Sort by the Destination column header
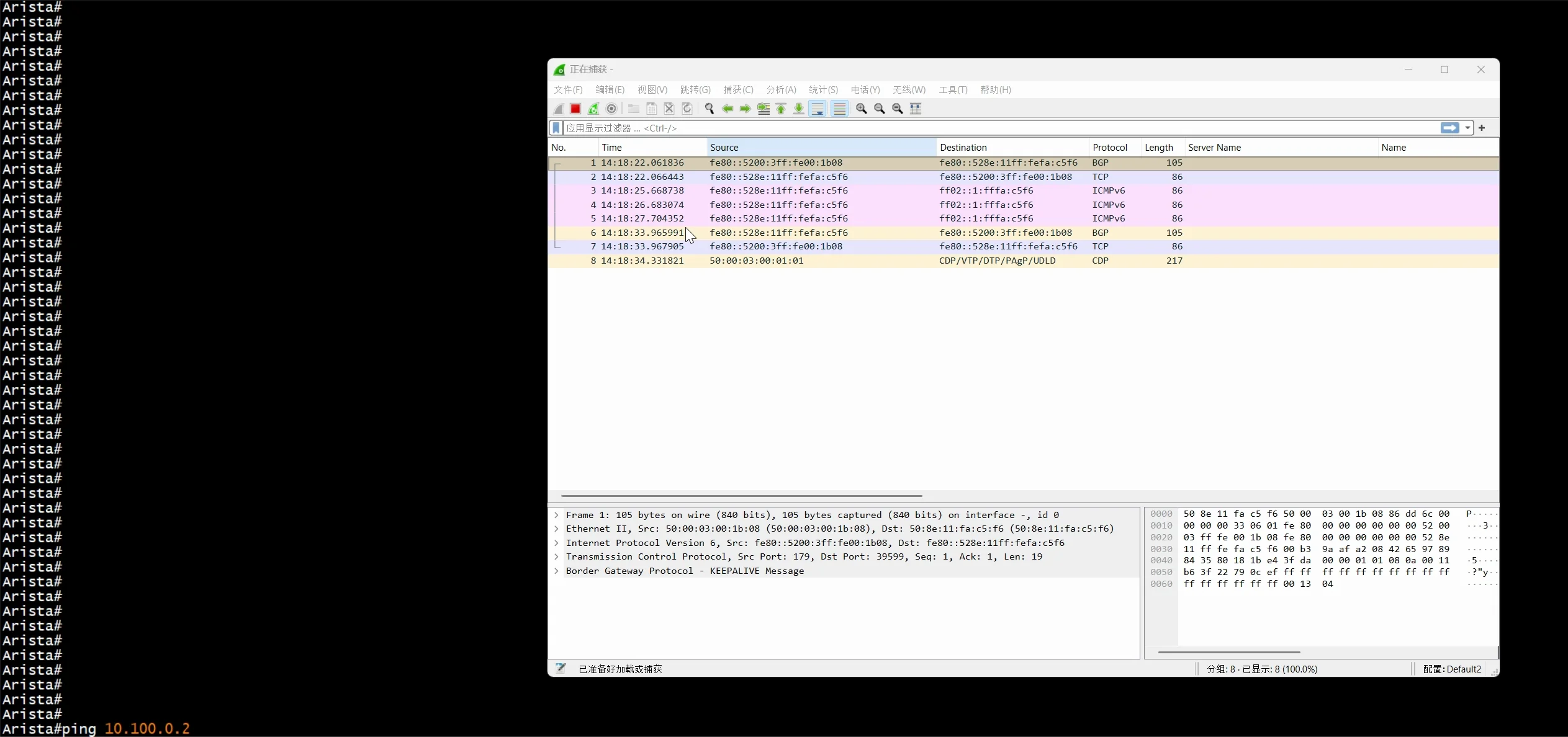The image size is (1568, 737). 1012,148
